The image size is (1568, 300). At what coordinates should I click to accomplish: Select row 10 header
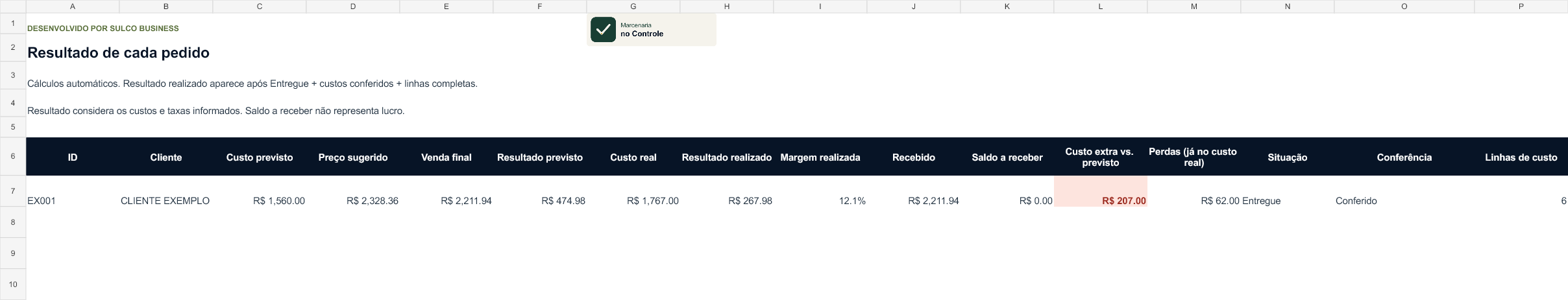coord(13,284)
